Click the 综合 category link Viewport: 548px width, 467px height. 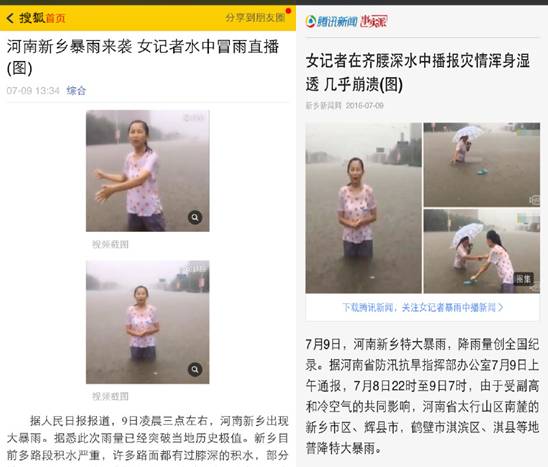[x=76, y=91]
